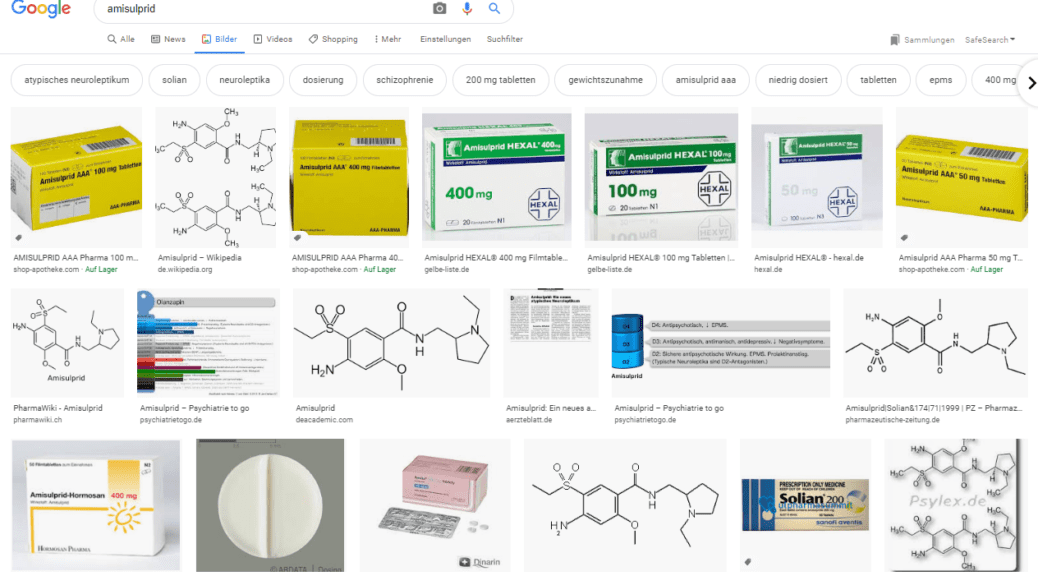Open the pharmazeutische-zeitung molecule image
Viewport: 1038px width, 576px height.
tap(935, 343)
